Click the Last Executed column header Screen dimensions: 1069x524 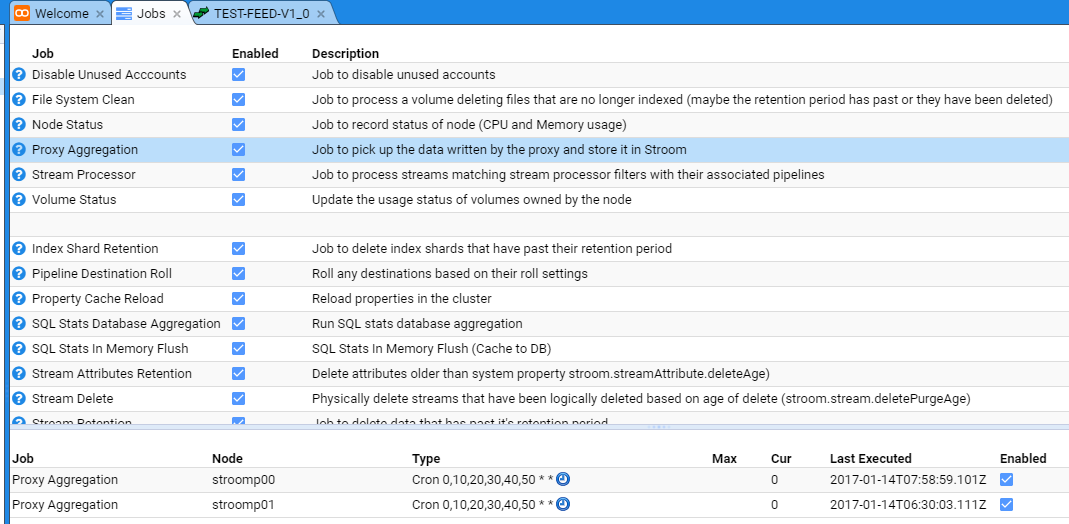[870, 458]
